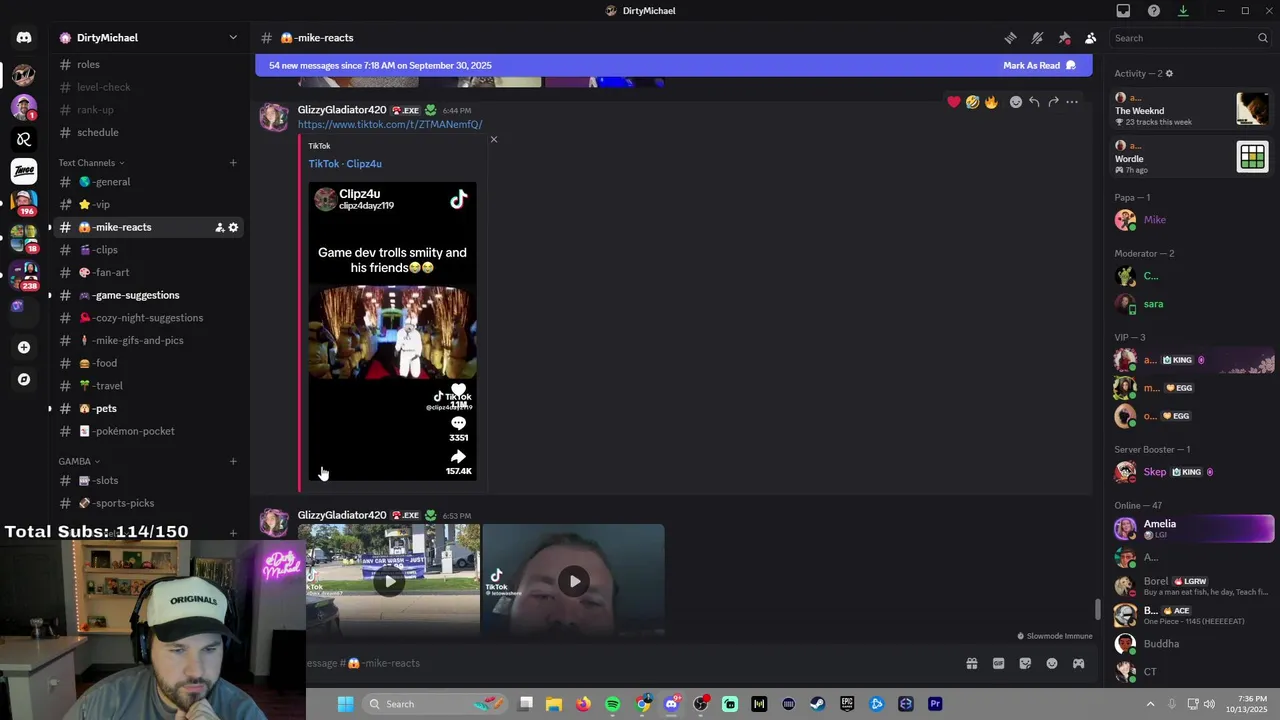The width and height of the screenshot is (1280, 720).
Task: Click green download update icon
Action: (x=1183, y=11)
